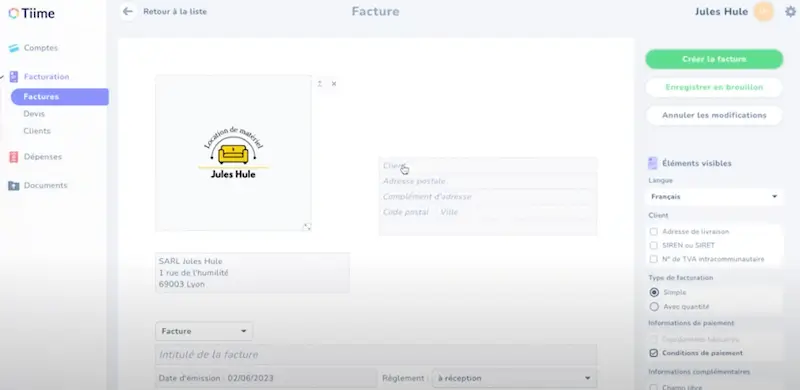Select the Avec quantité billing type
Screen dimensions: 800x390
(x=654, y=307)
